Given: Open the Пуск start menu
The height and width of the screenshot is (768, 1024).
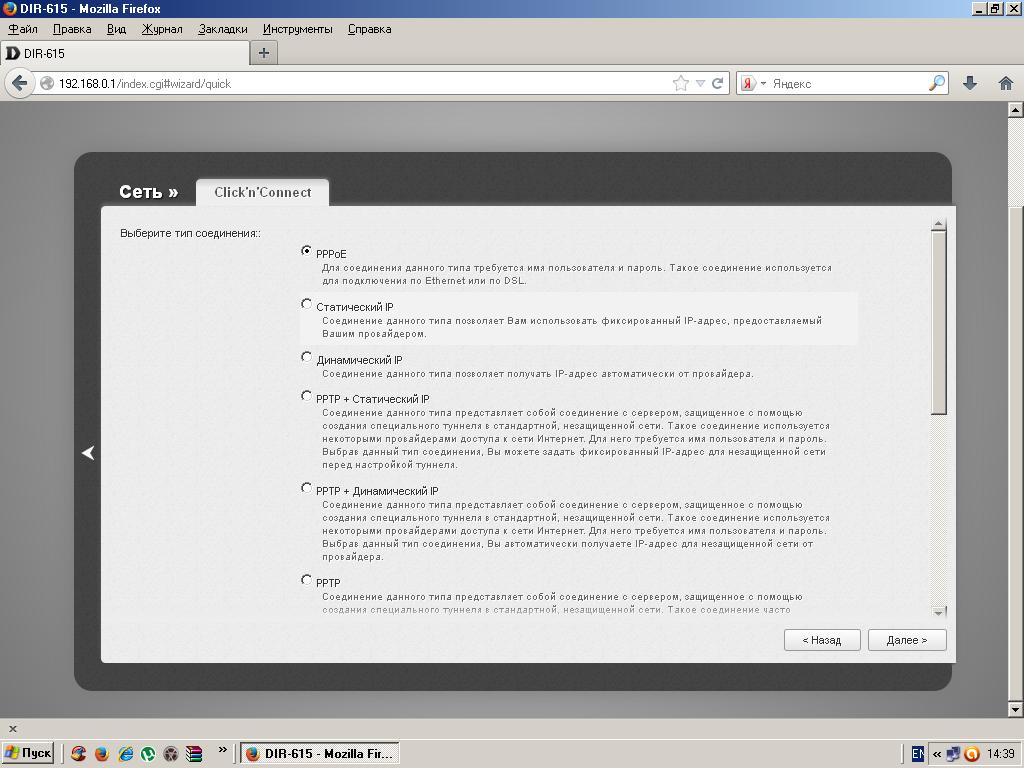Looking at the screenshot, I should (x=27, y=753).
